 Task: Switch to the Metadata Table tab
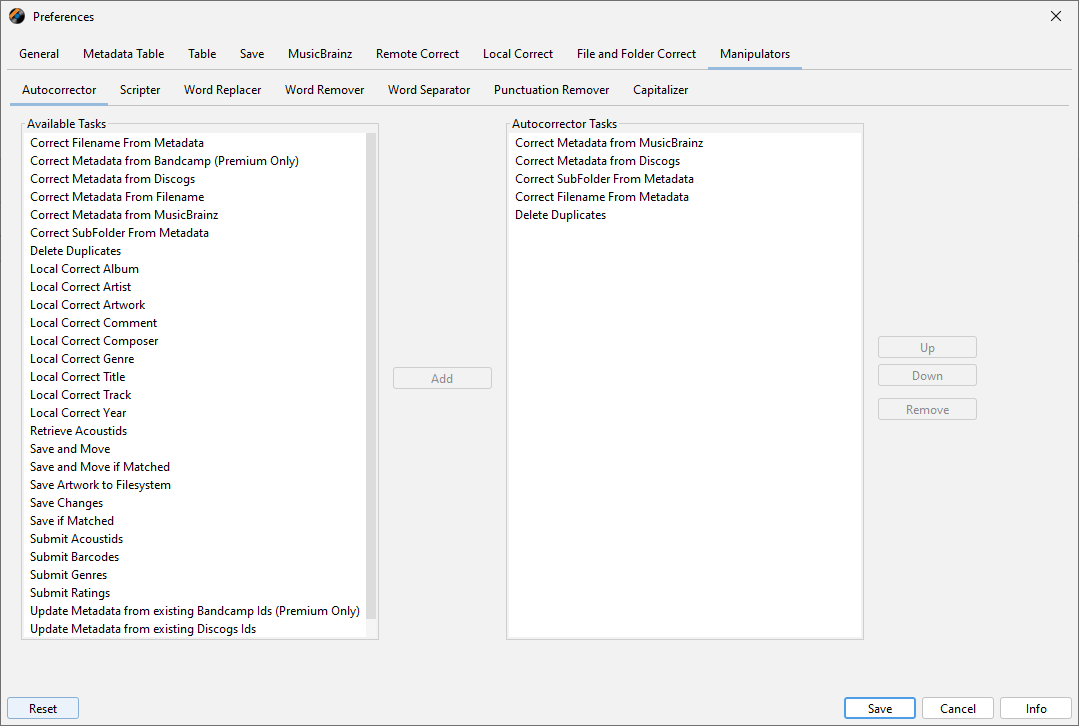click(124, 54)
